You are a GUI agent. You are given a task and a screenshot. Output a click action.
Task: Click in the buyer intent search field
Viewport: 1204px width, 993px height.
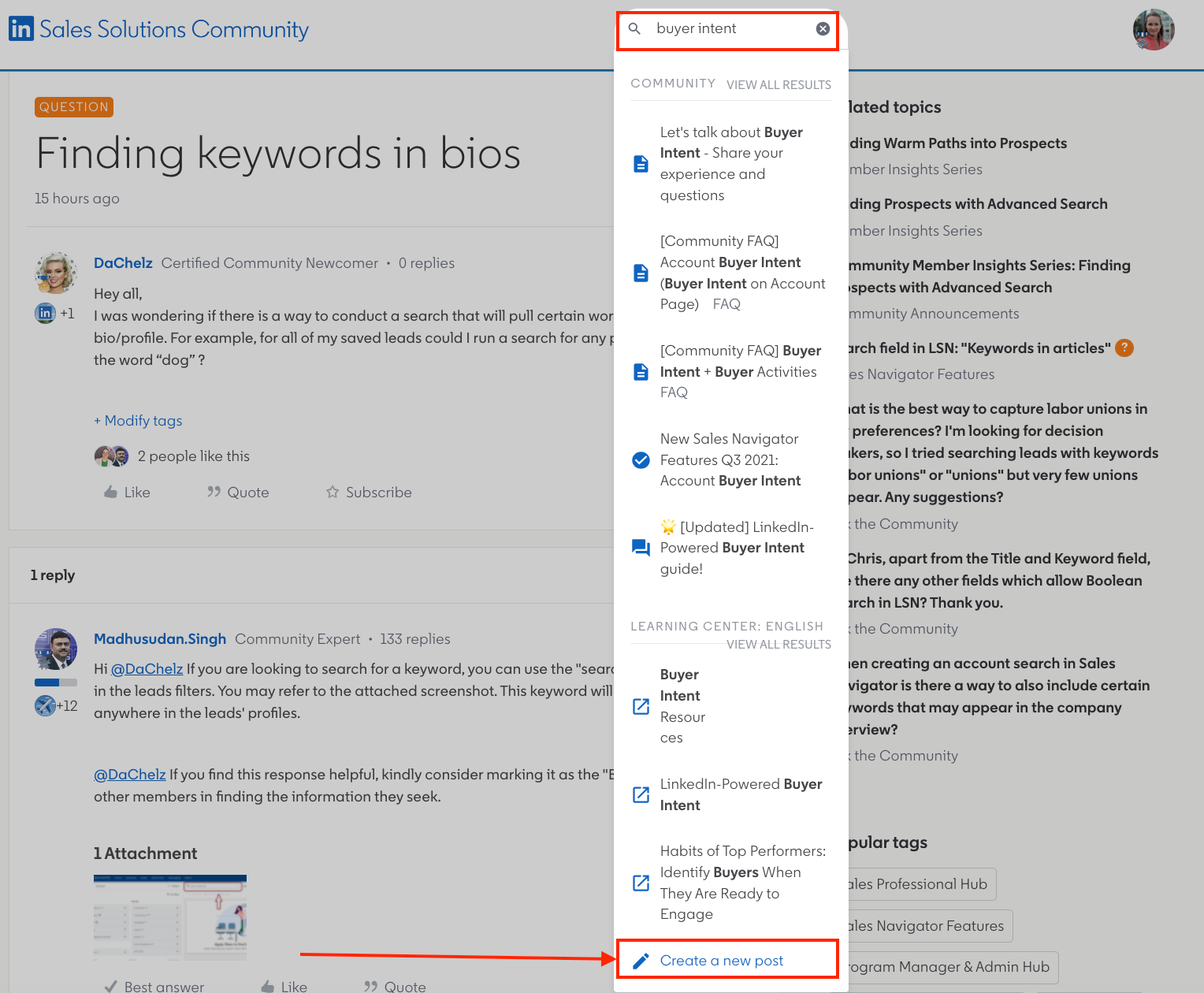click(728, 29)
